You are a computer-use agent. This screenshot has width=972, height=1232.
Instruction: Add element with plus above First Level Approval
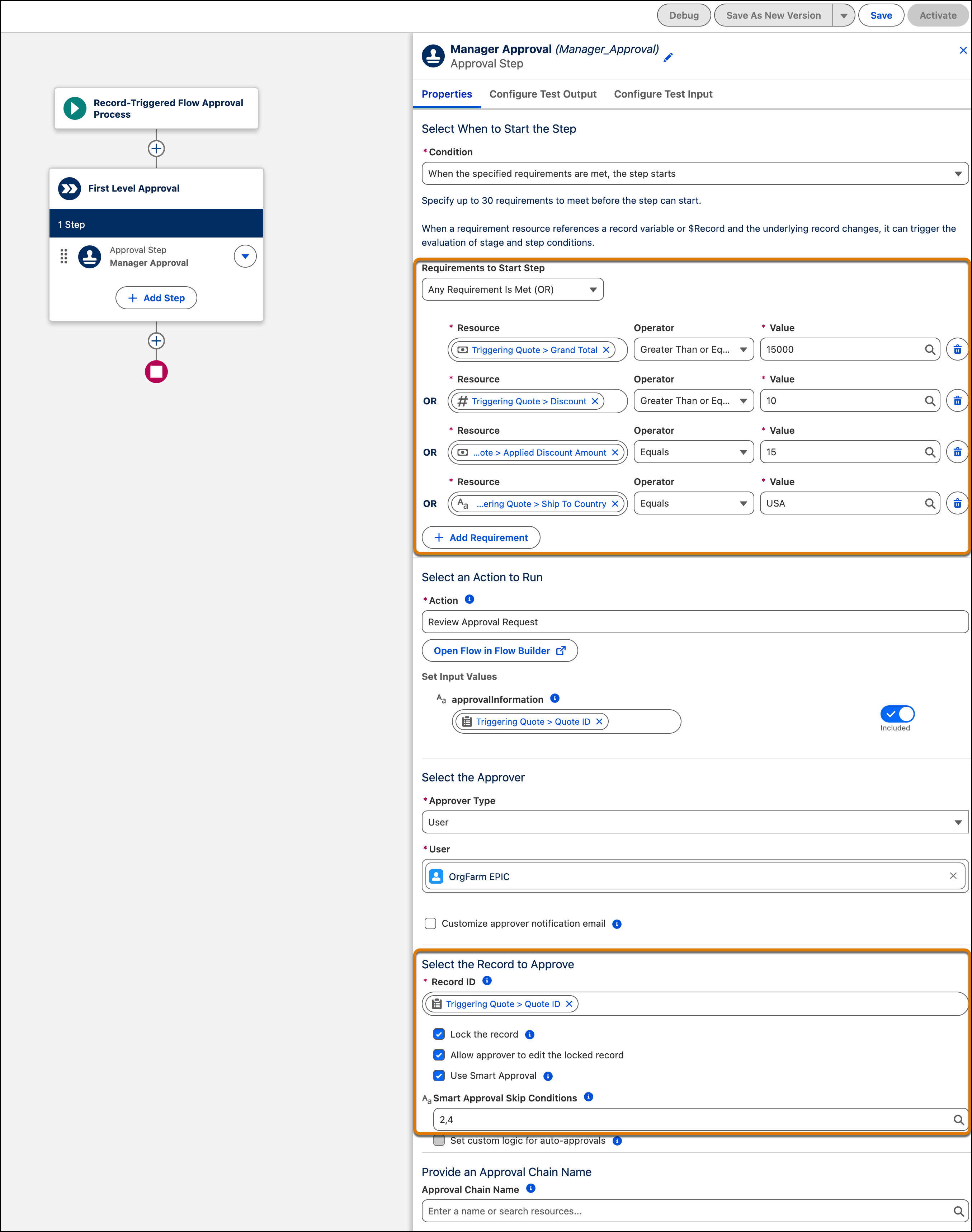[156, 149]
